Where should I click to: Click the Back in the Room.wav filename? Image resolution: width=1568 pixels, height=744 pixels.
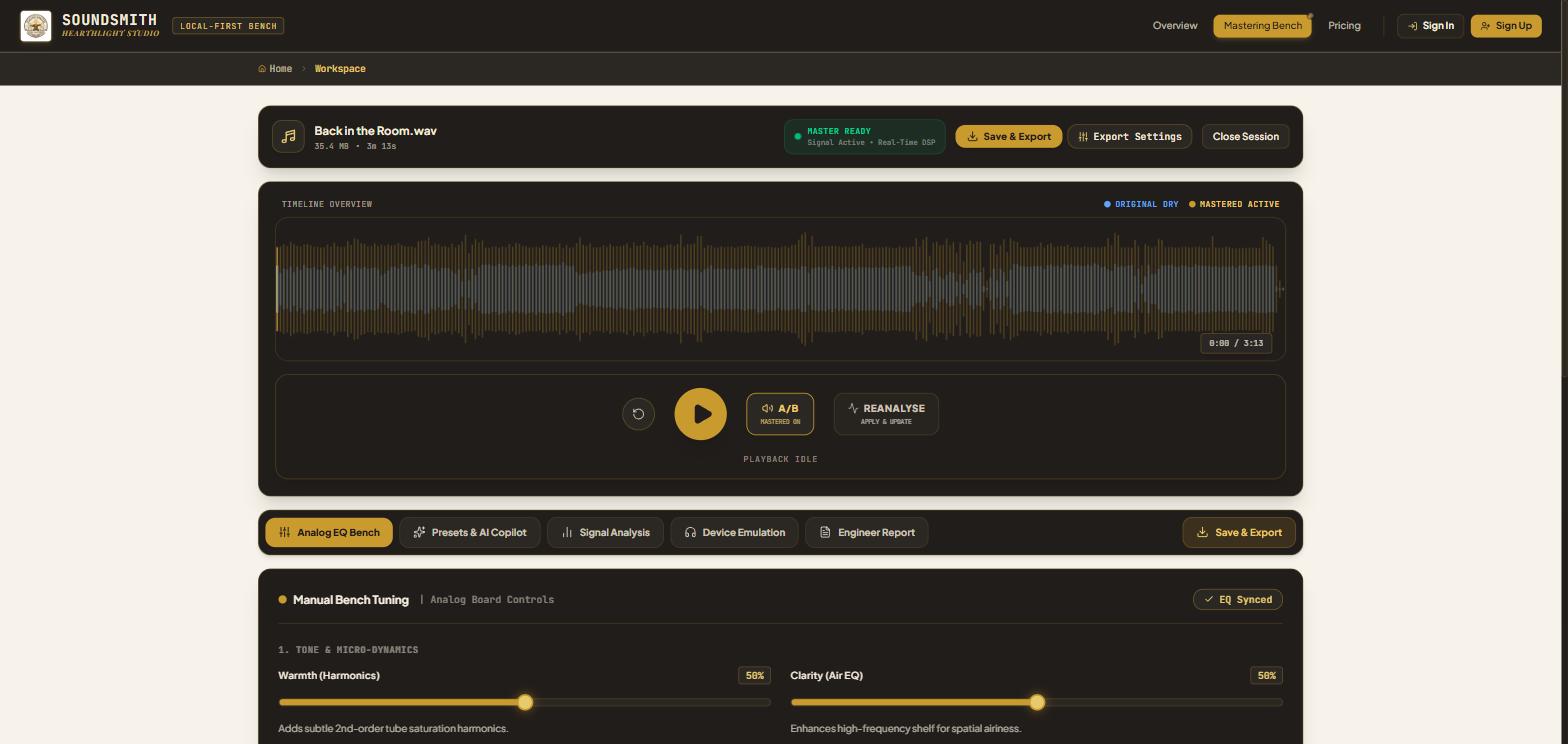(x=375, y=131)
